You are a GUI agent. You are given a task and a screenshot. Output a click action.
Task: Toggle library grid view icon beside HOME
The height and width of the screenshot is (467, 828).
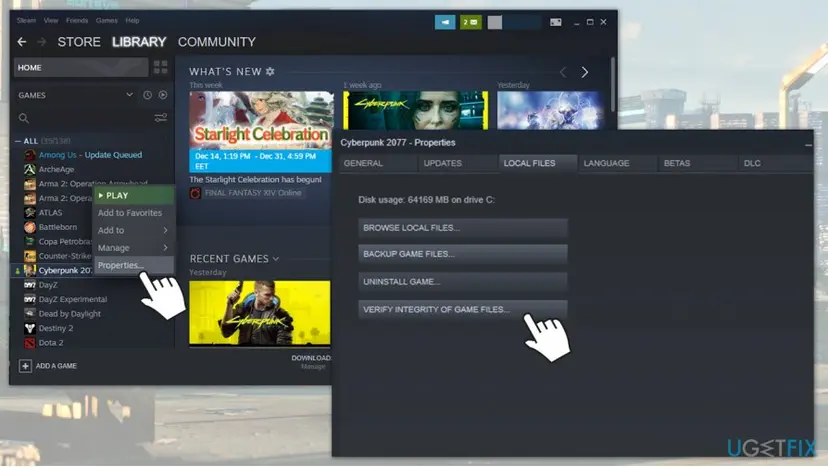(x=161, y=67)
